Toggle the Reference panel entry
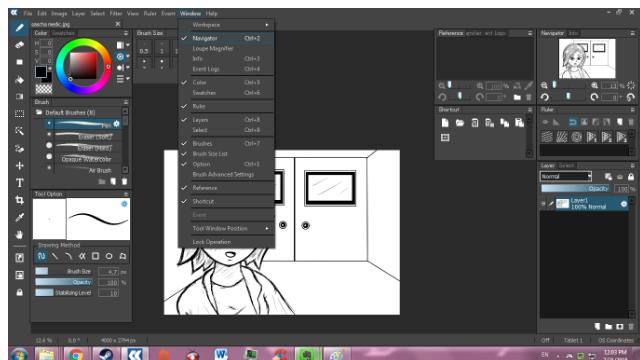640x360 pixels. (x=227, y=188)
